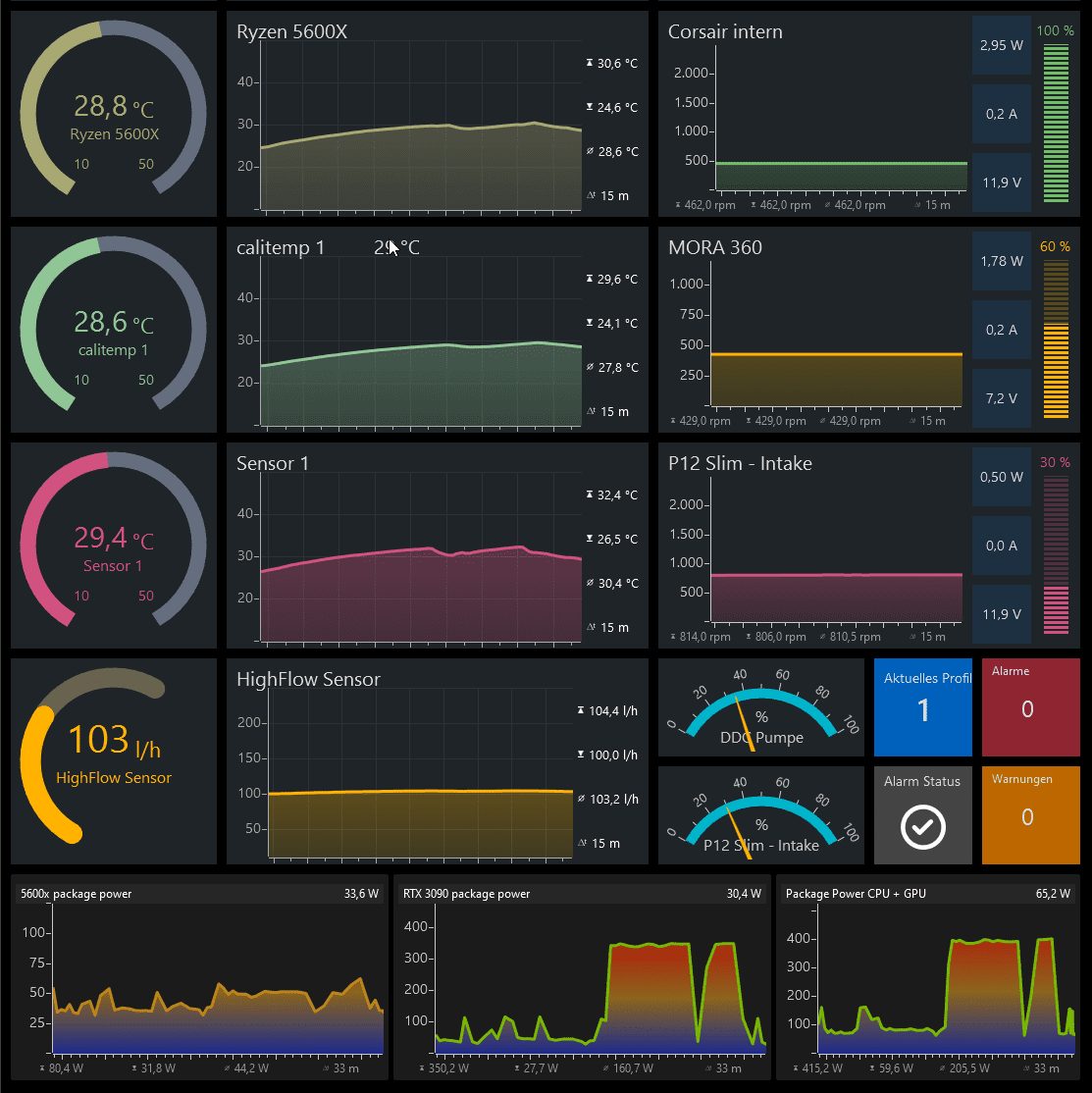This screenshot has height=1093, width=1092.
Task: Select the P12 Slim 11,9 V tile
Action: coord(1002,615)
